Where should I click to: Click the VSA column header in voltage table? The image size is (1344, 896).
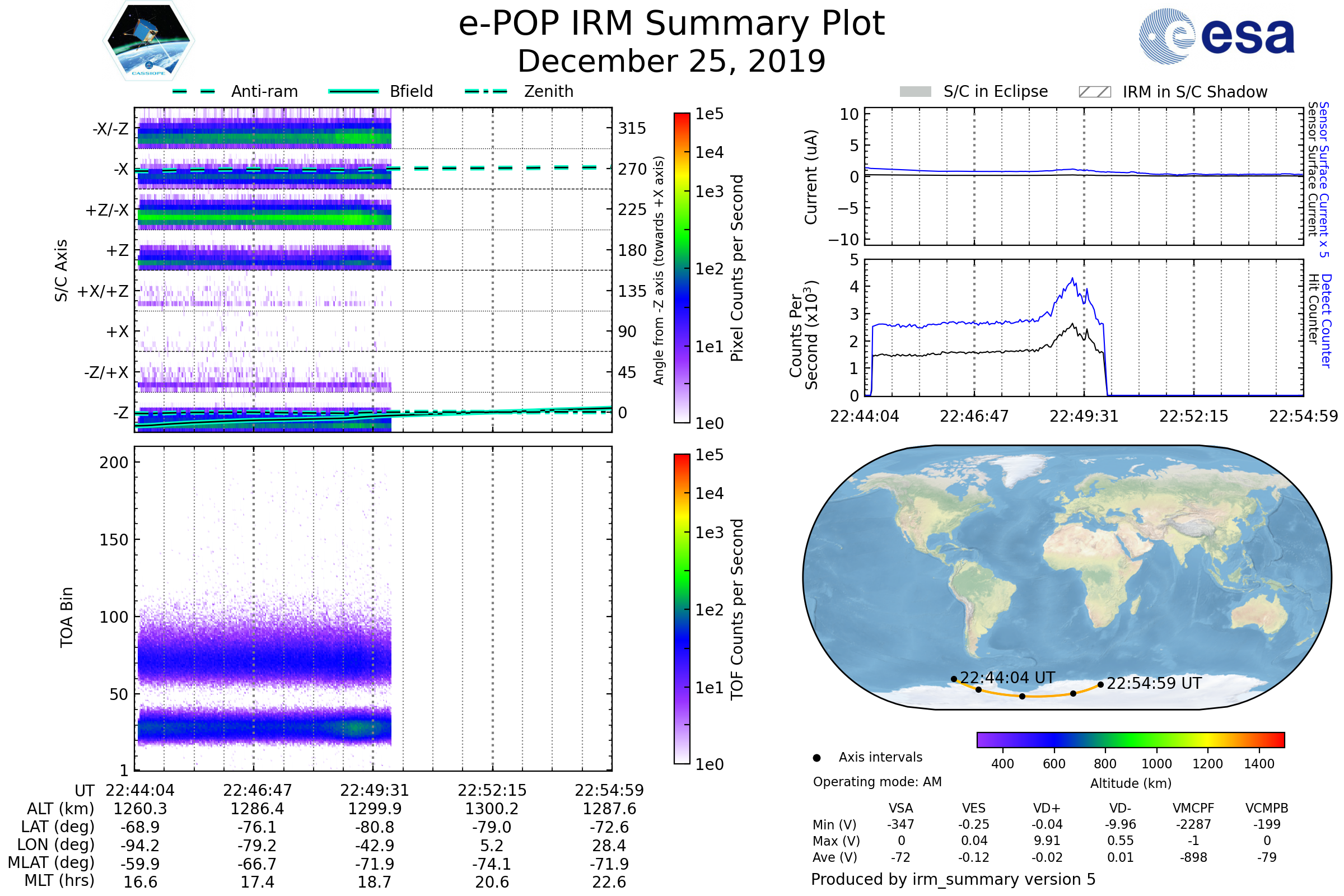point(900,808)
